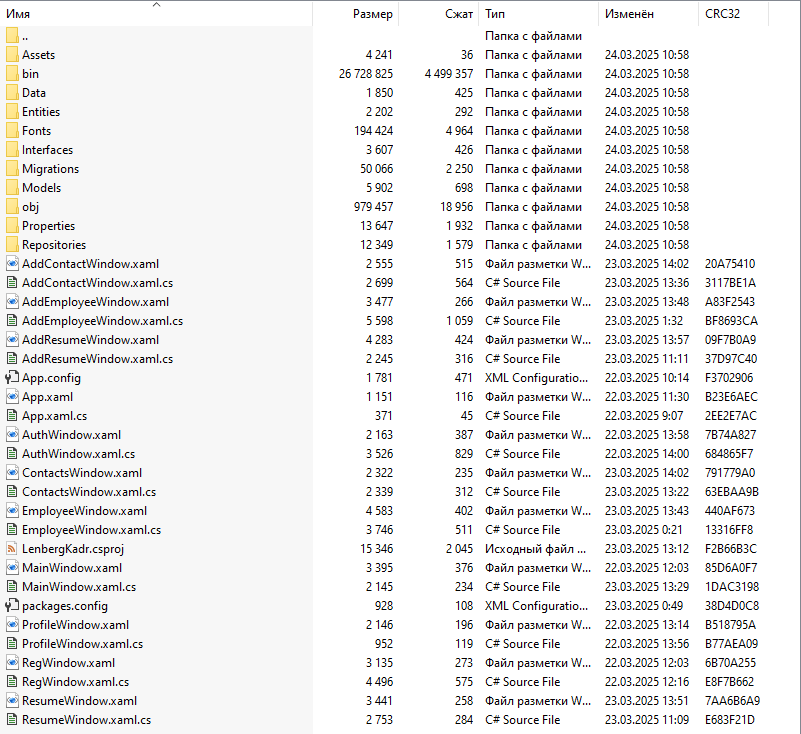Viewport: 801px width, 734px height.
Task: Go up via the parent ".." folder entry
Action: click(24, 36)
